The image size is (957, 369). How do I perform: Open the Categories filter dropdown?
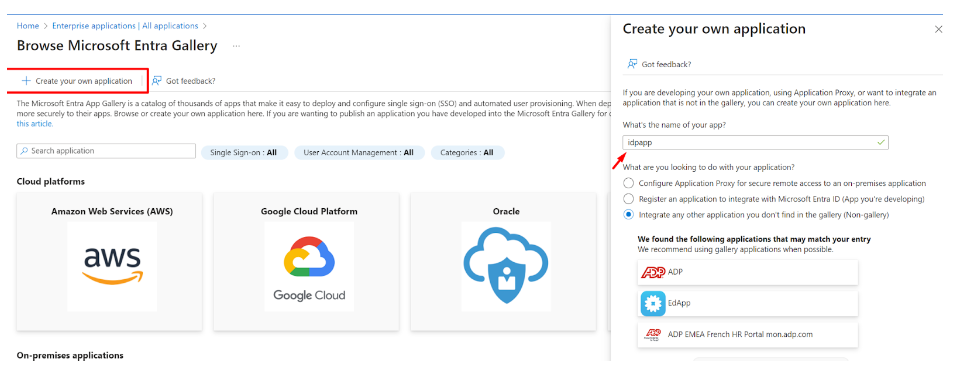point(468,152)
